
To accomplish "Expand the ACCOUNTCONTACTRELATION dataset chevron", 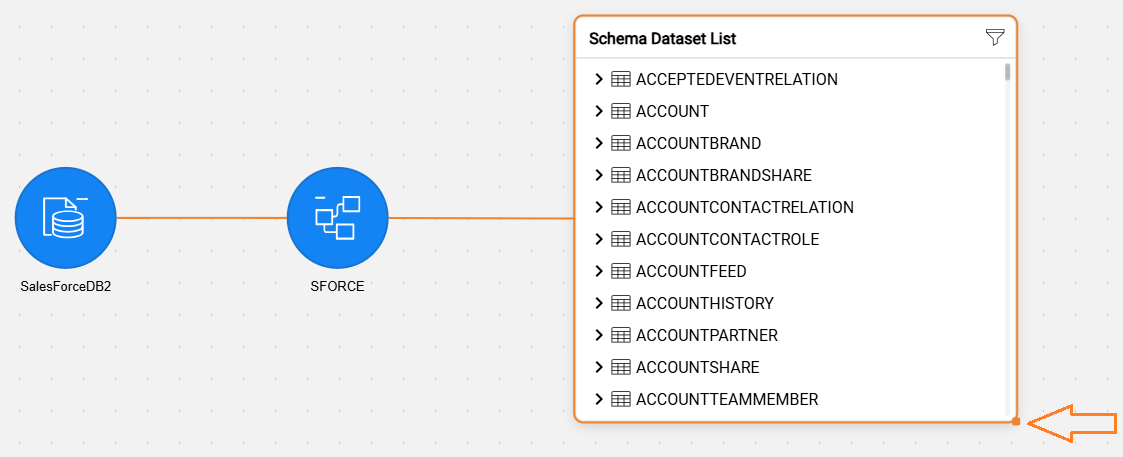I will pyautogui.click(x=599, y=208).
